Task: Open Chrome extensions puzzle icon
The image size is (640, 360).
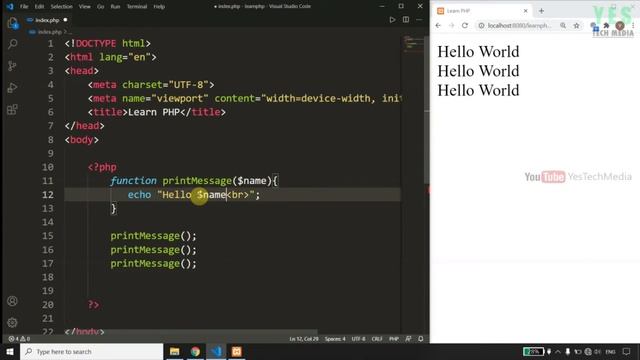Action: (x=607, y=25)
